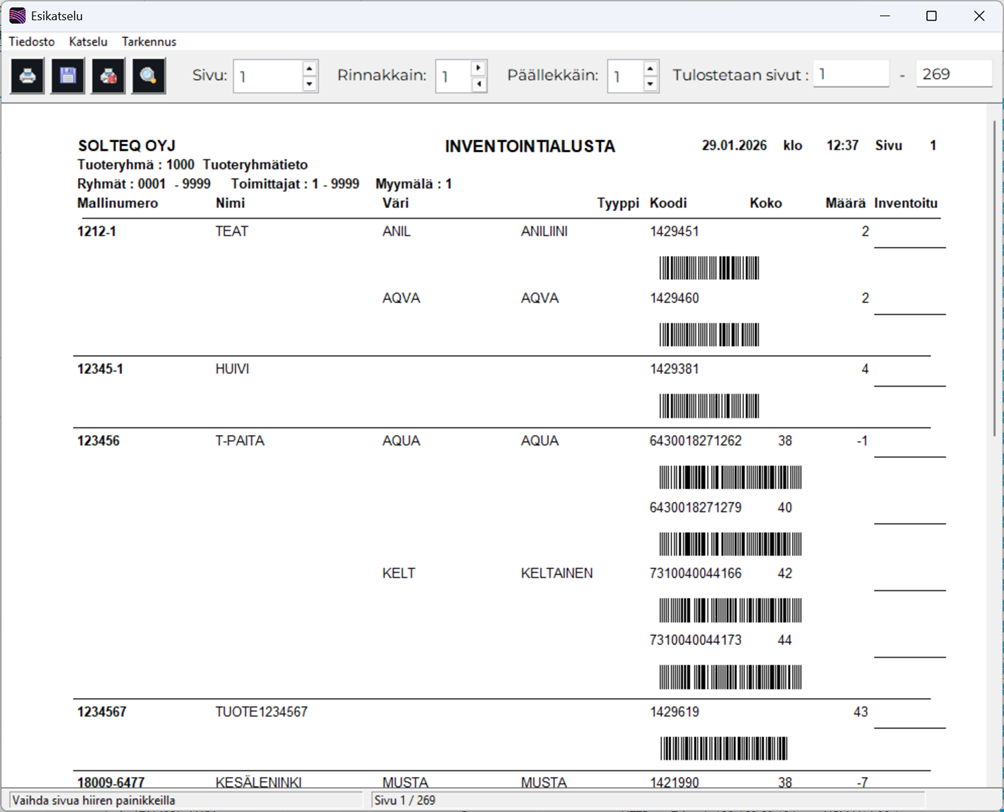Open the Katselu menu
Screen dimensions: 1004x812
click(x=88, y=42)
